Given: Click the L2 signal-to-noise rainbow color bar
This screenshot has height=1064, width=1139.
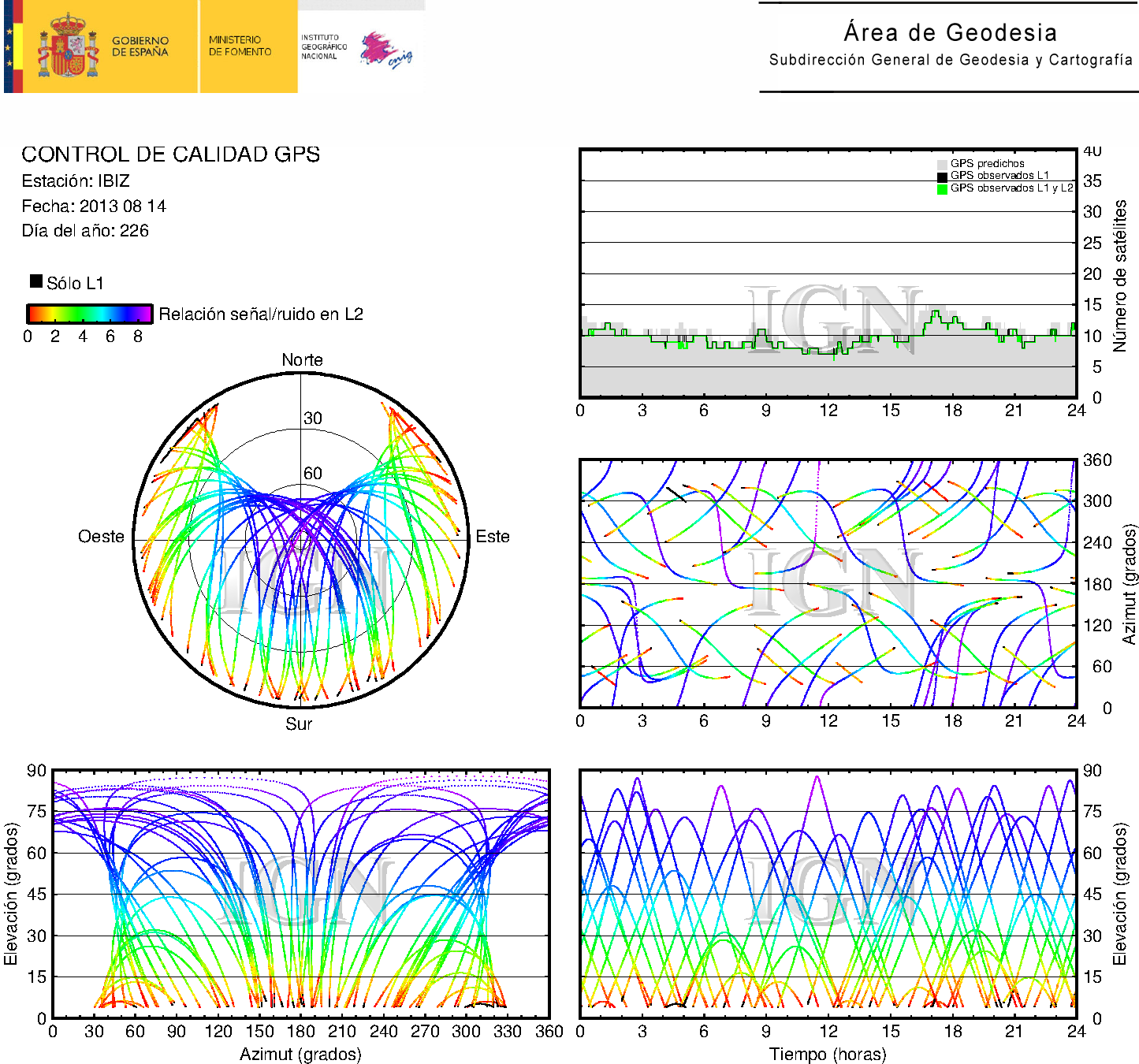Looking at the screenshot, I should (x=89, y=314).
